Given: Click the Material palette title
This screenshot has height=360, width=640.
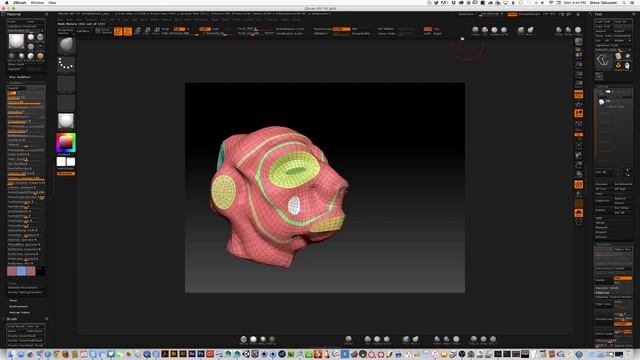Looking at the screenshot, I should click(13, 14).
